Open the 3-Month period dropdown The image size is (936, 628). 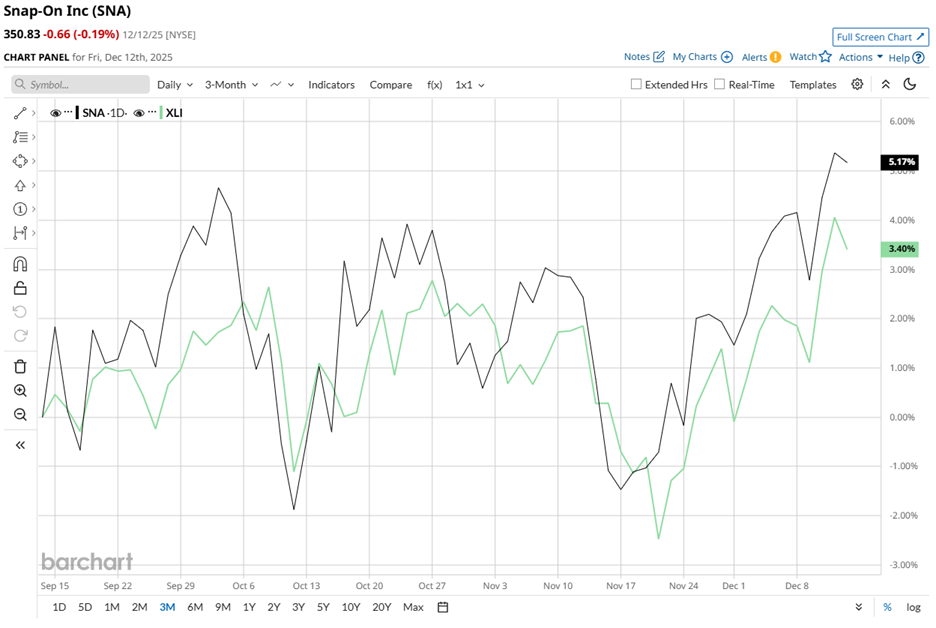(x=232, y=85)
